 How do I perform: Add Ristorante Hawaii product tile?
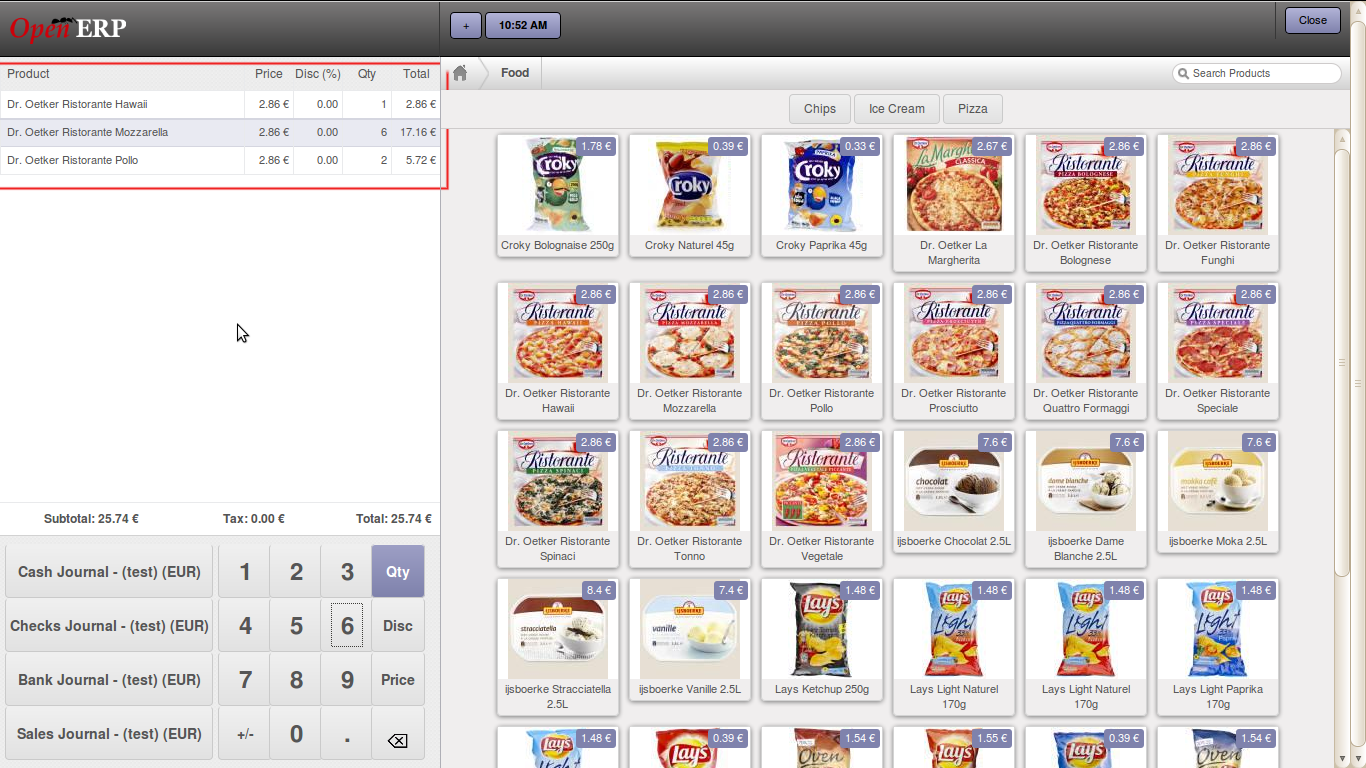tap(558, 351)
